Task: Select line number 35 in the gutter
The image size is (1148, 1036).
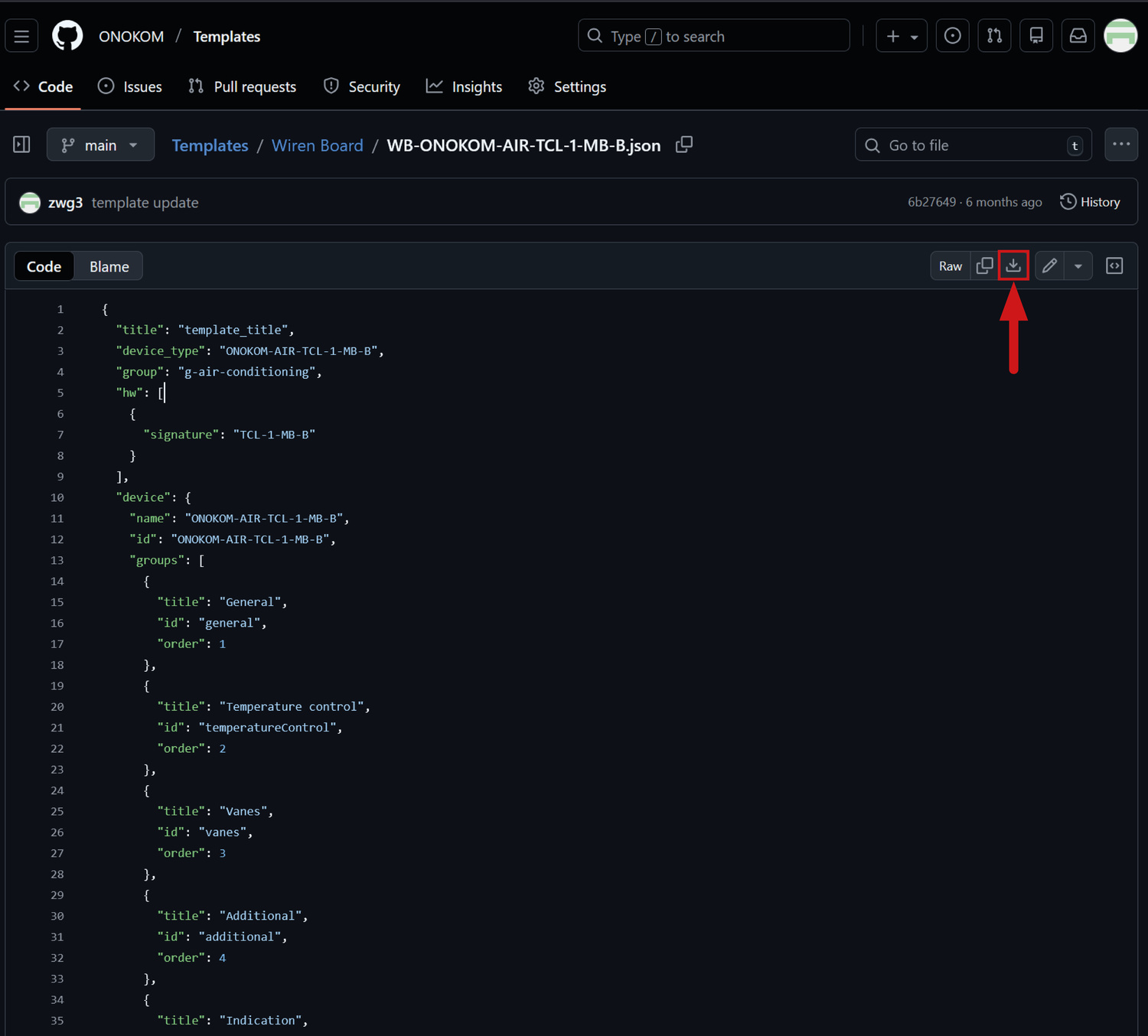Action: pos(57,1021)
